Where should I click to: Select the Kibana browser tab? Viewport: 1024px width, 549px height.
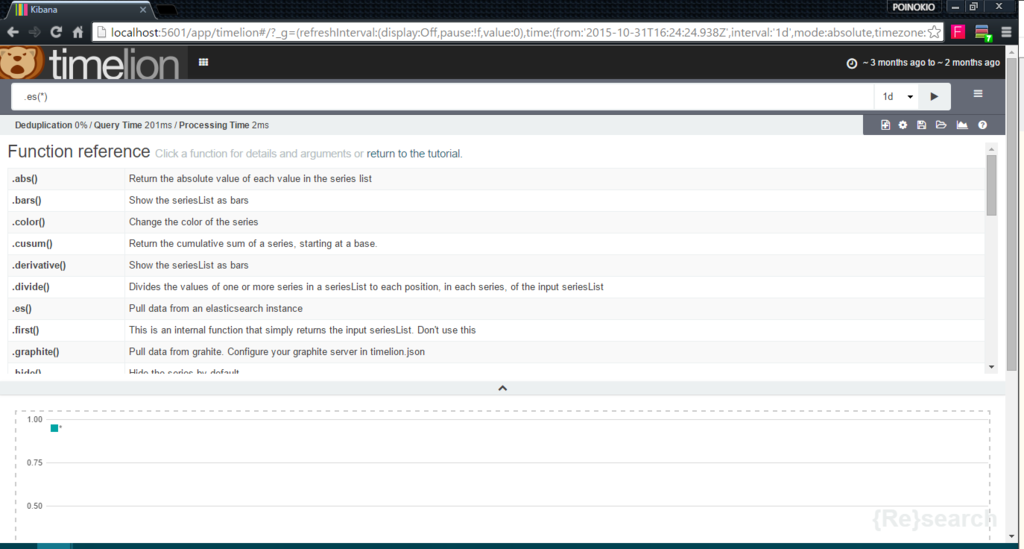point(80,10)
